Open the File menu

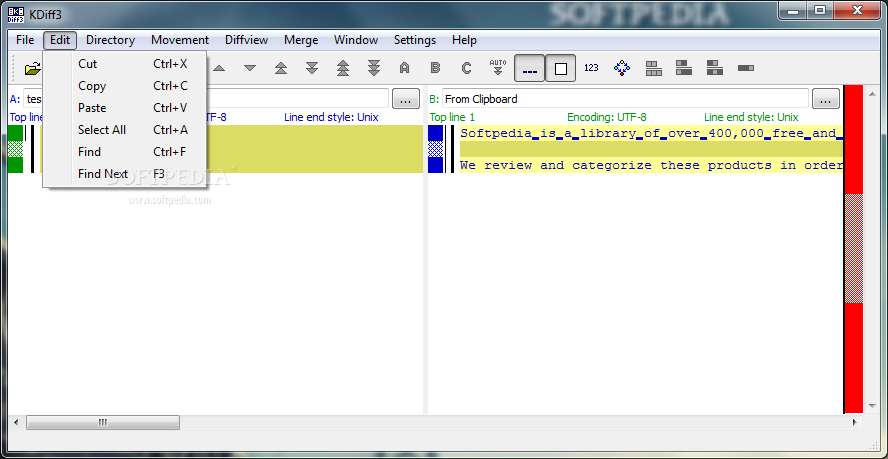[25, 40]
